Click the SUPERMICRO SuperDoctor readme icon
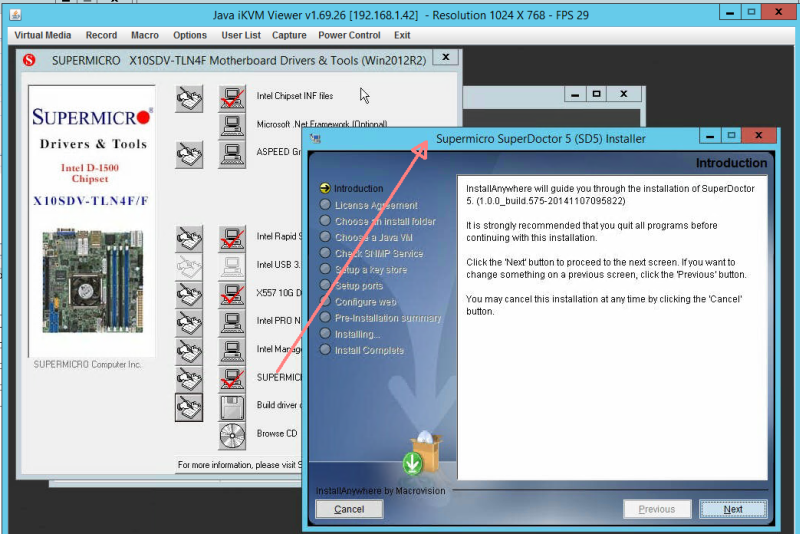 click(189, 379)
